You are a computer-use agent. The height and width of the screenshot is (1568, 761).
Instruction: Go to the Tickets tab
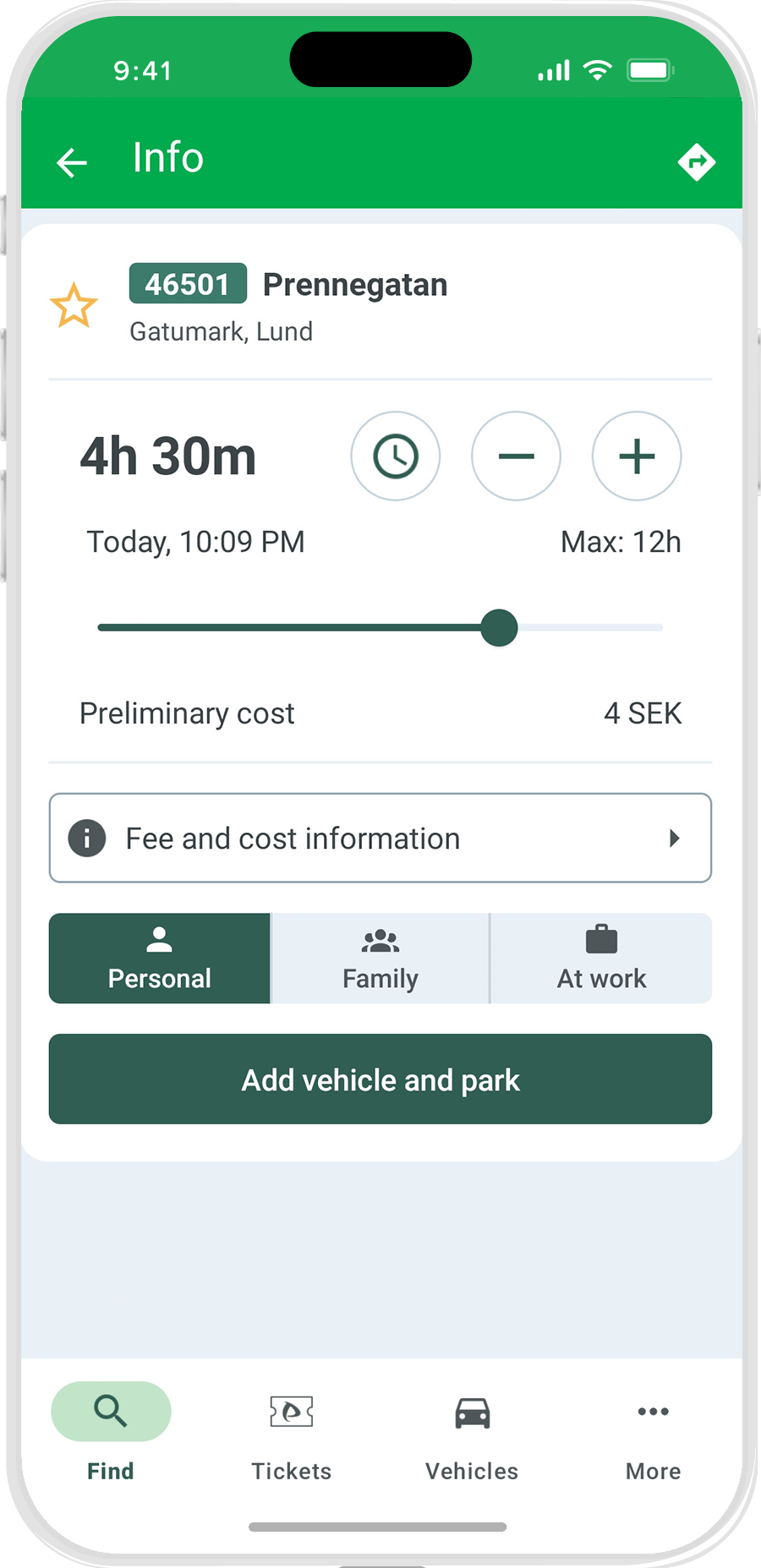click(292, 1432)
